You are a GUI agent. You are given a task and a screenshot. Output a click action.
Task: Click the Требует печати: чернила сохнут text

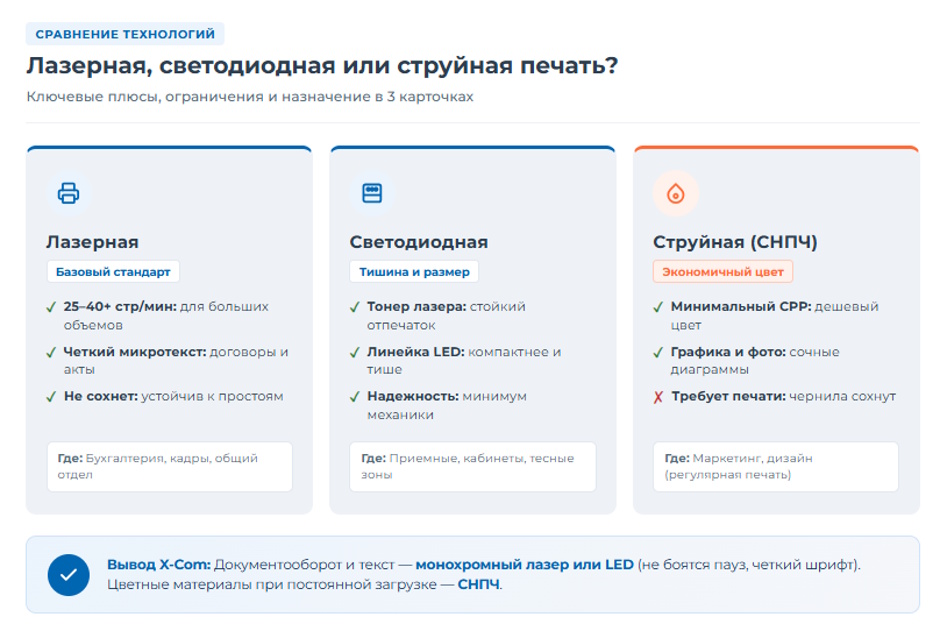point(784,396)
